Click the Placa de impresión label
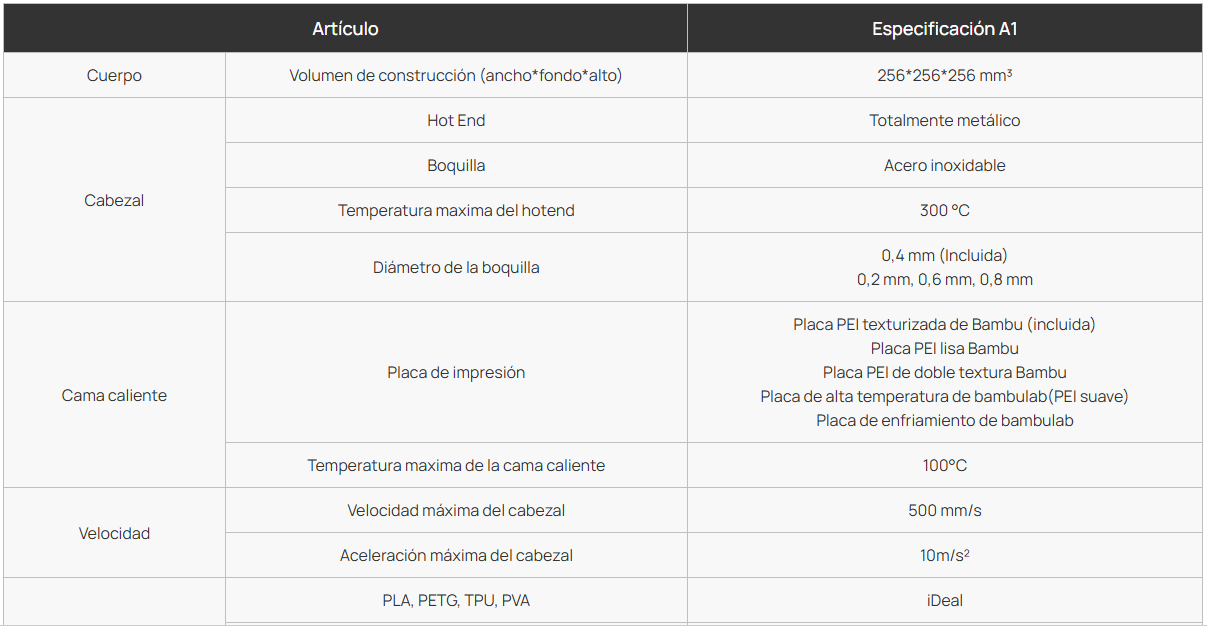Image resolution: width=1207 pixels, height=628 pixels. (456, 373)
